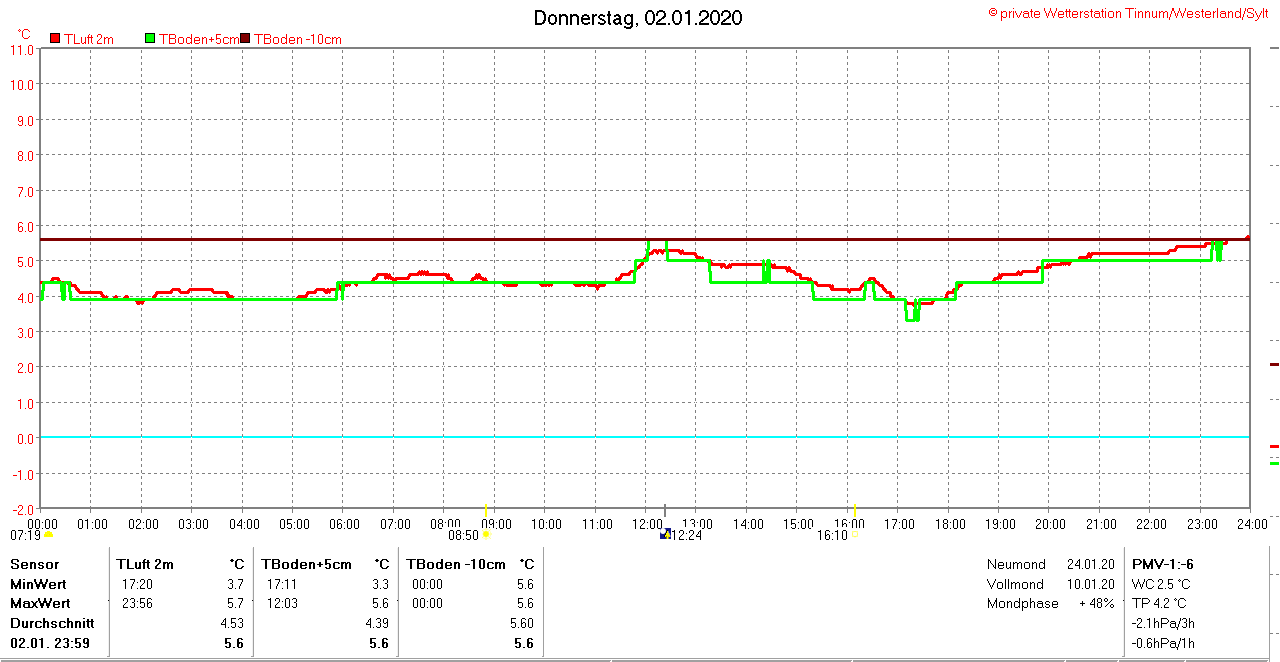The width and height of the screenshot is (1280, 662).
Task: Click the red TLuft 2m legend square
Action: [55, 39]
